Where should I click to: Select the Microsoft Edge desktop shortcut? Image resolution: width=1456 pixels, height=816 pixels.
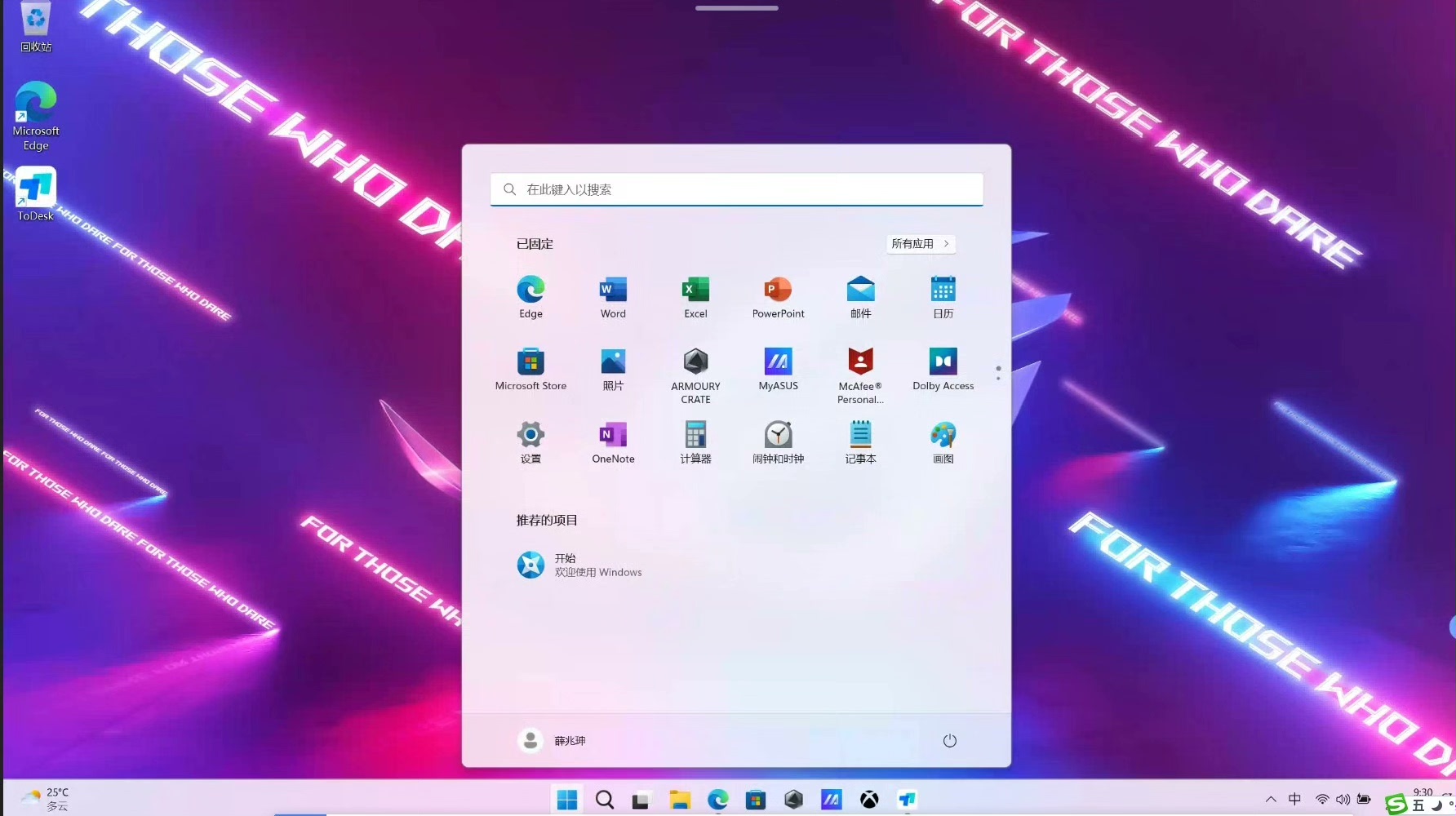pyautogui.click(x=36, y=116)
